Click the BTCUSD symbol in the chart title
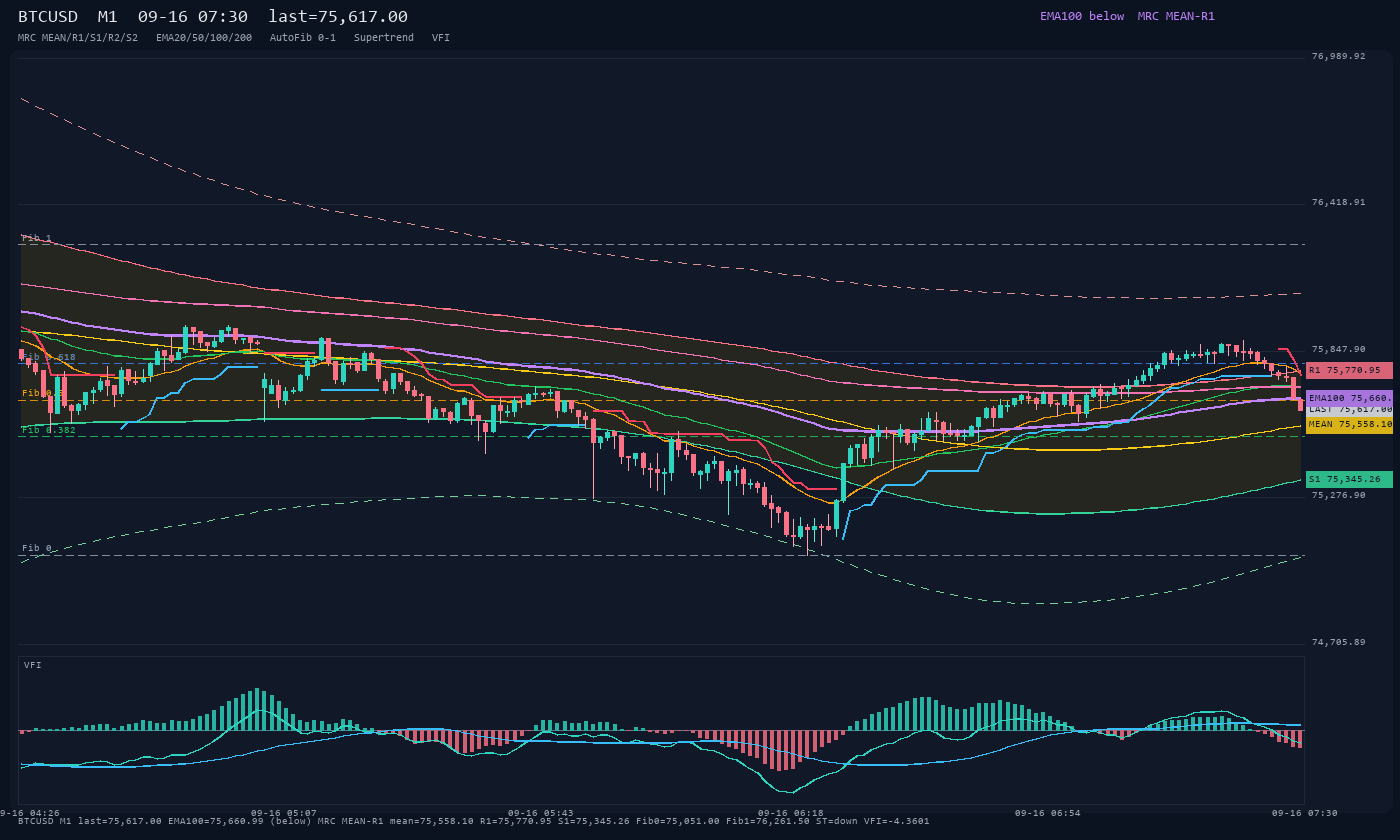Screen dimensions: 1400x840 48,16
